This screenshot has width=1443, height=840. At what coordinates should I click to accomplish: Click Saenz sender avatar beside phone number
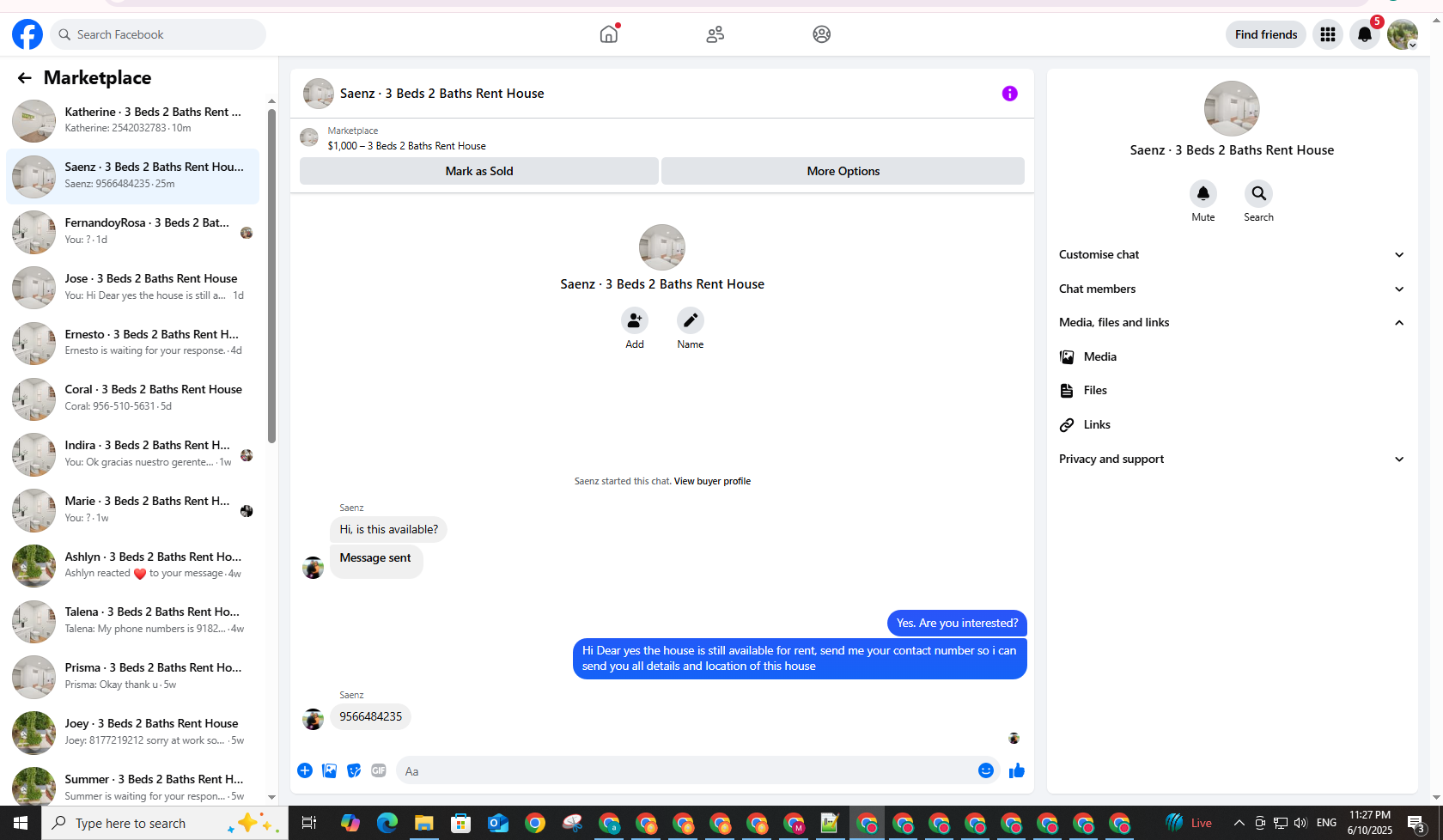(x=314, y=719)
